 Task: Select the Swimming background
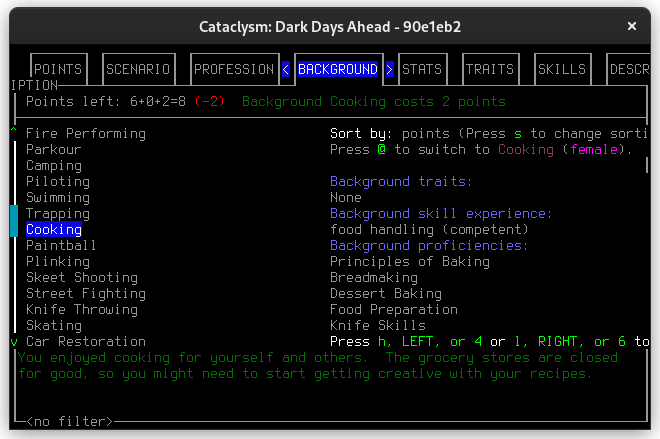click(58, 198)
